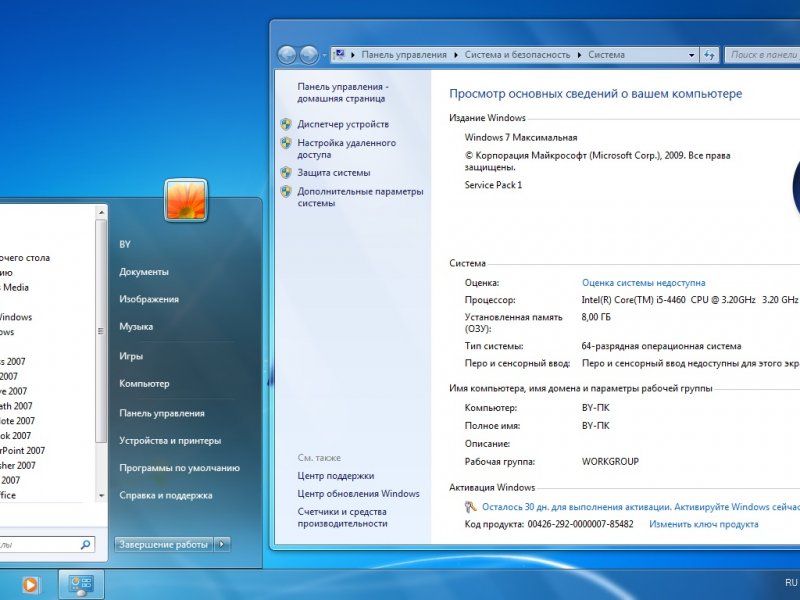Open PowerPoint 2007 in Start menu programs list
Screen dimensions: 800x600
(22, 451)
